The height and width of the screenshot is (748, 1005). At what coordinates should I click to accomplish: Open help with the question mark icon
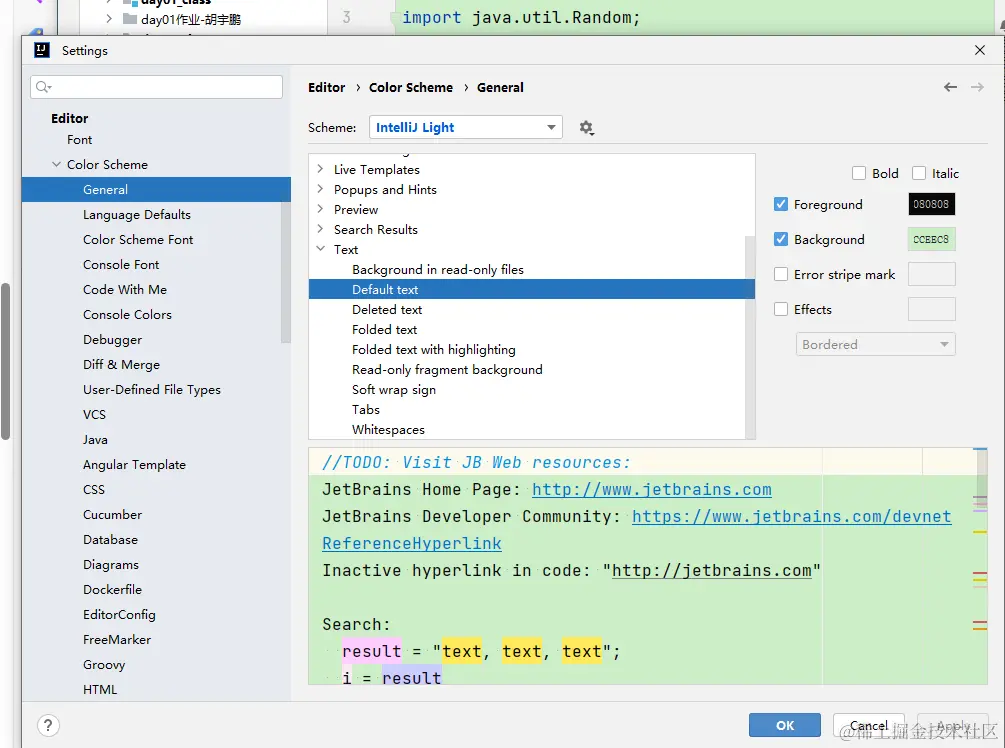tap(48, 726)
